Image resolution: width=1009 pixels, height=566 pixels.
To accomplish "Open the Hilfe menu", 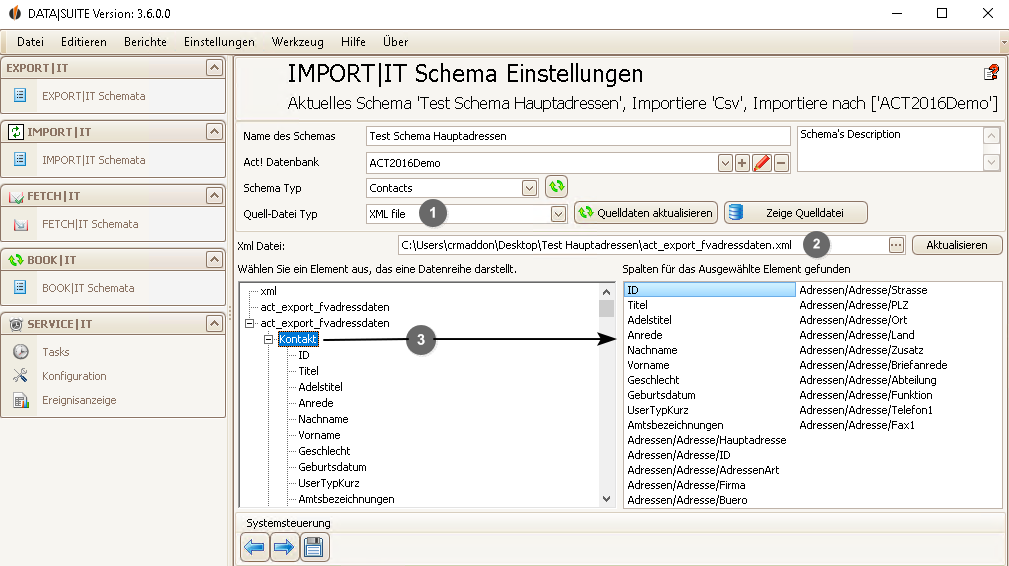I will [353, 42].
